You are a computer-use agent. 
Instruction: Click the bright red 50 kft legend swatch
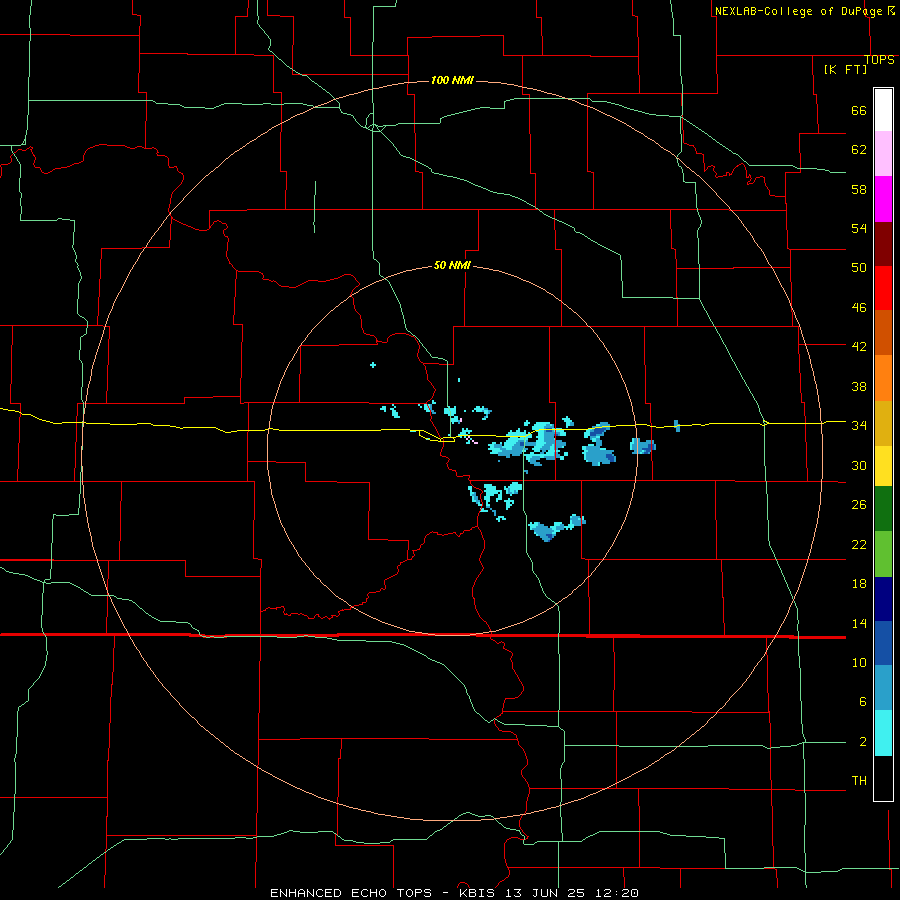883,288
